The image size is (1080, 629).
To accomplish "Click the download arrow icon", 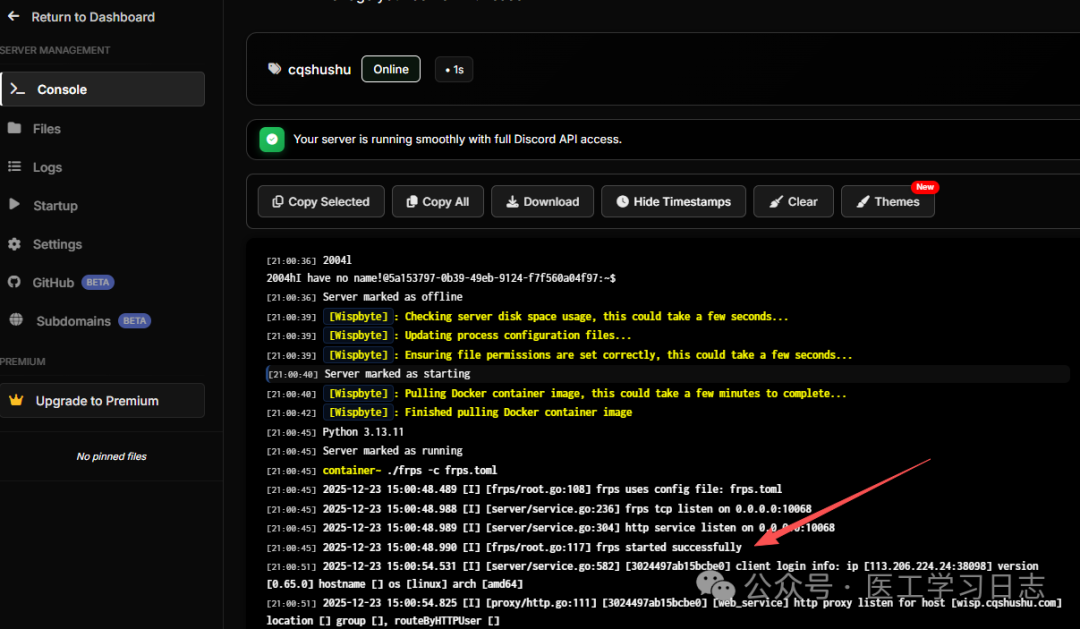I will [512, 202].
